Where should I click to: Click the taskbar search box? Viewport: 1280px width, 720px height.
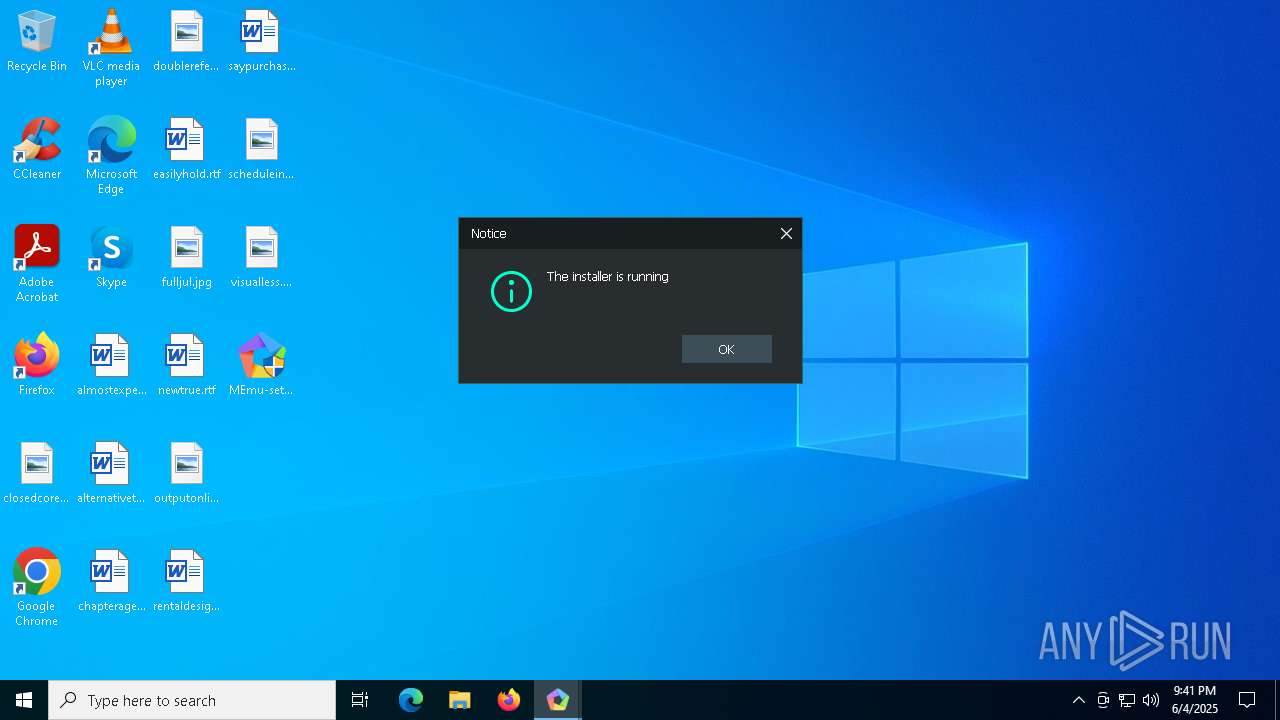click(x=192, y=700)
